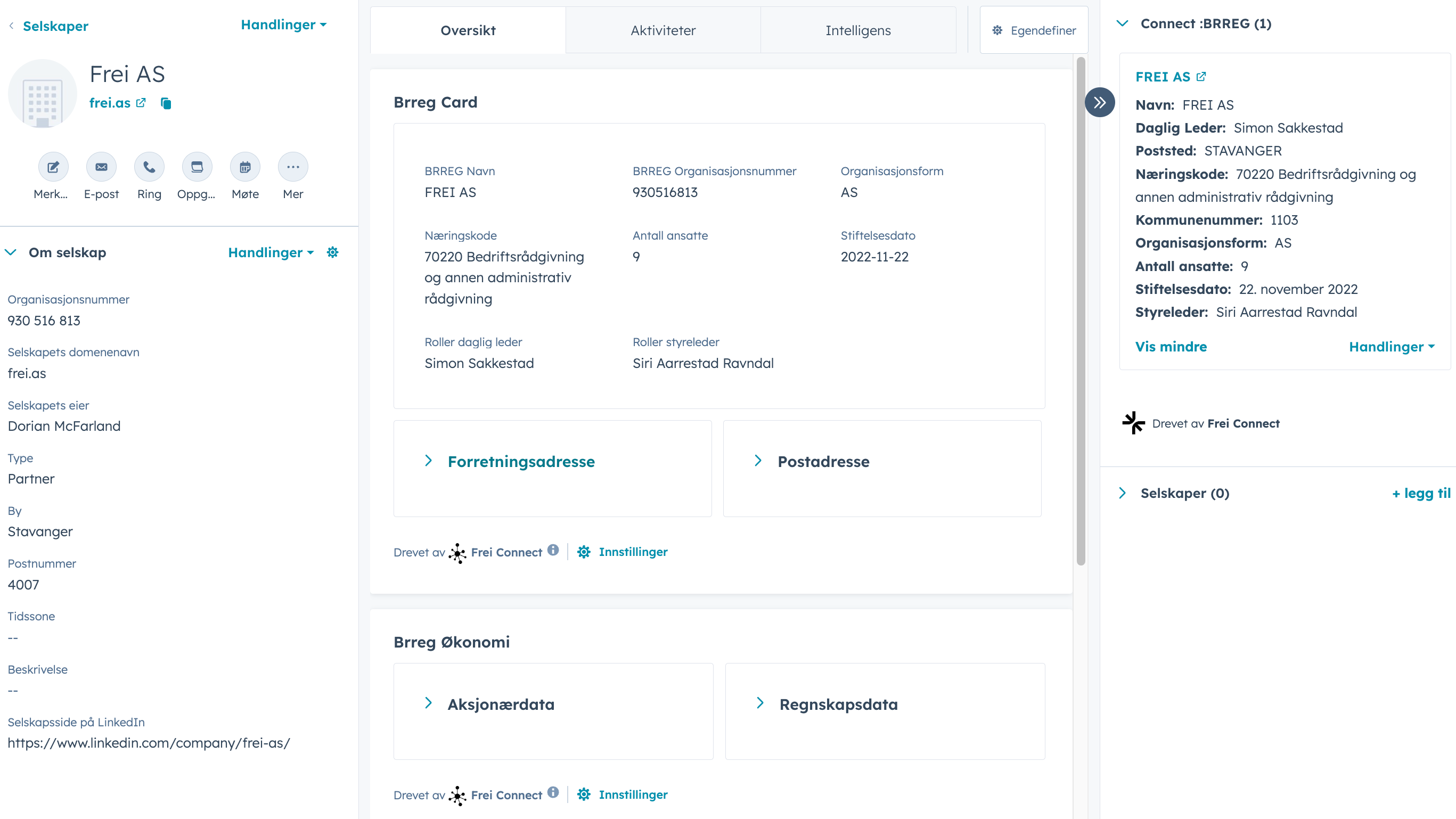Open the Møte scheduling icon
Image resolution: width=1456 pixels, height=819 pixels.
click(x=245, y=167)
